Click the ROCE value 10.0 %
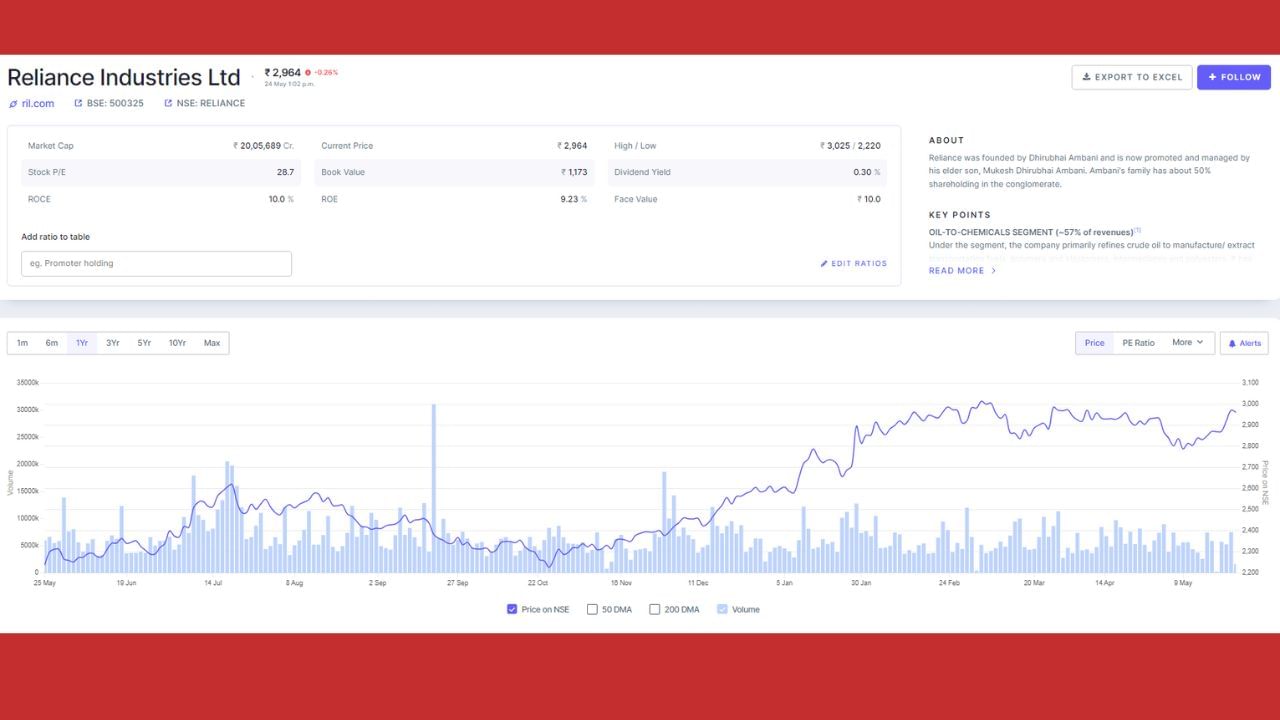Viewport: 1280px width, 720px height. [281, 199]
